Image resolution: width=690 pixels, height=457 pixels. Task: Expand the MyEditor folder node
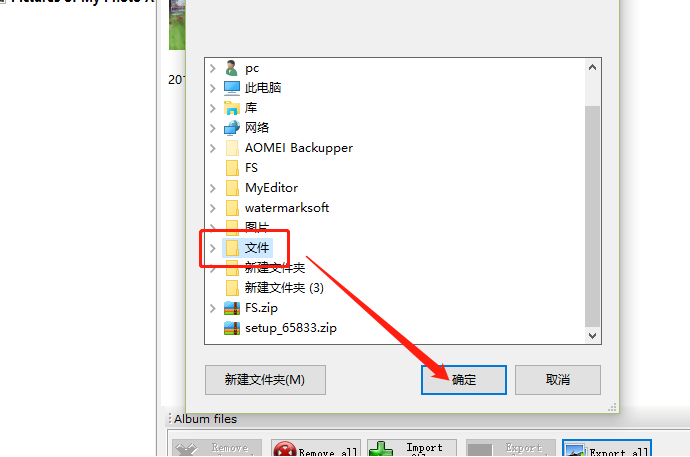coord(213,188)
